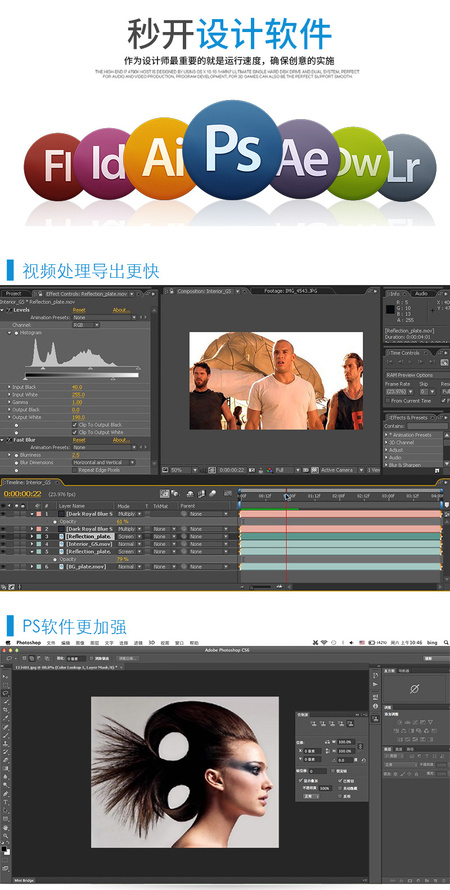Open the Channel RGB dropdown
This screenshot has height=890, width=450.
click(x=86, y=325)
